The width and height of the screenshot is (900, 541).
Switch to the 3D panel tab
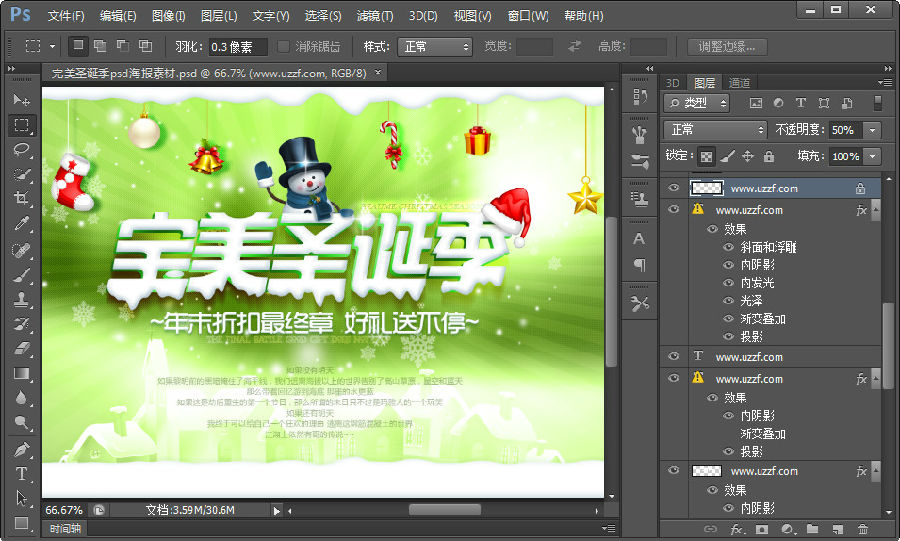[673, 83]
